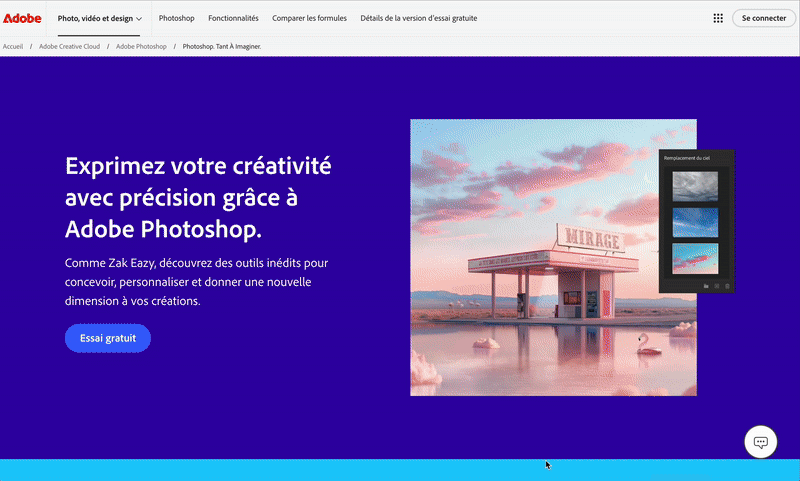Image resolution: width=800 pixels, height=481 pixels.
Task: Open Détails de la version d'essai gratuite
Action: pyautogui.click(x=419, y=18)
